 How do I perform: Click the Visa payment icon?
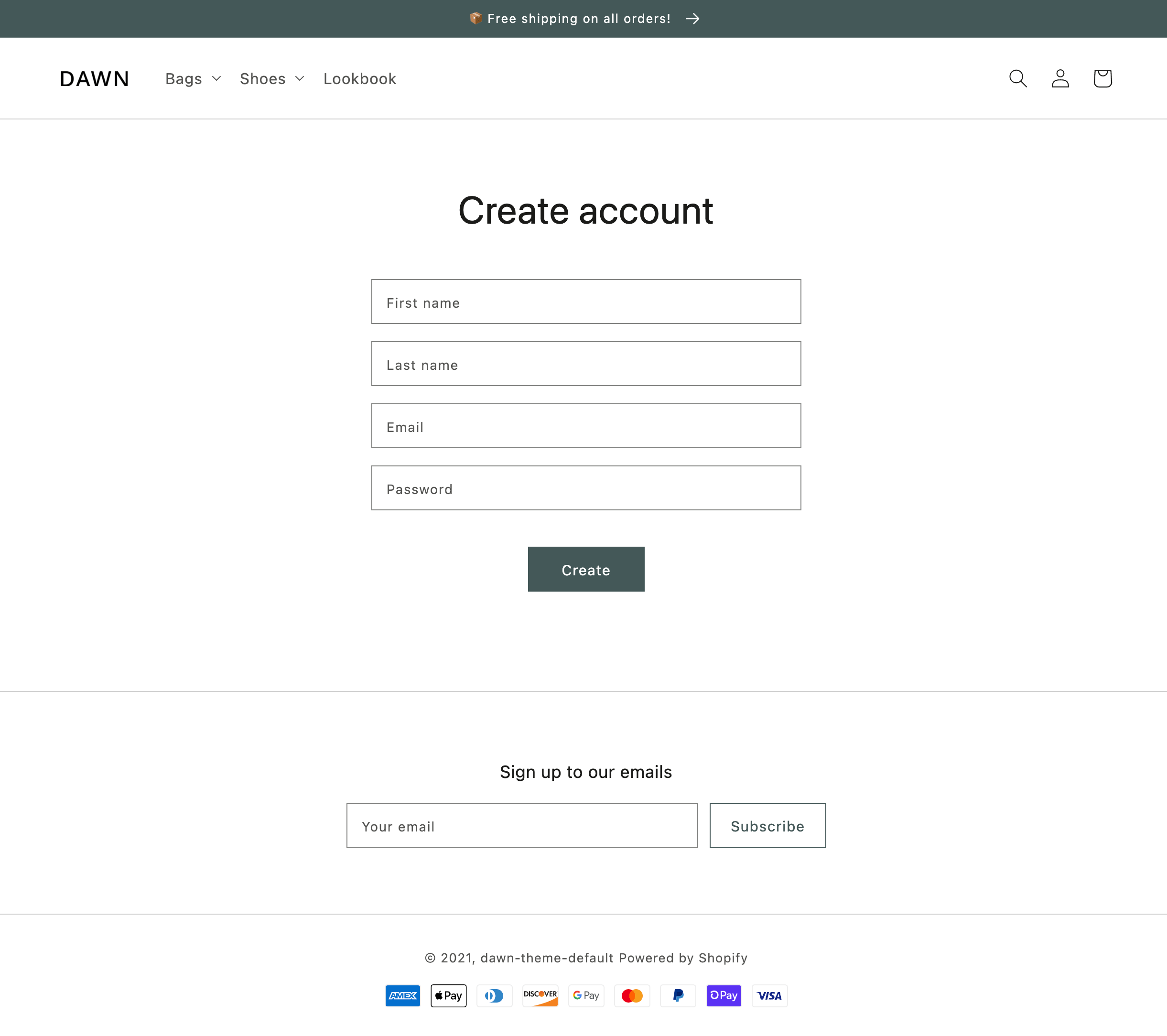[x=769, y=995]
